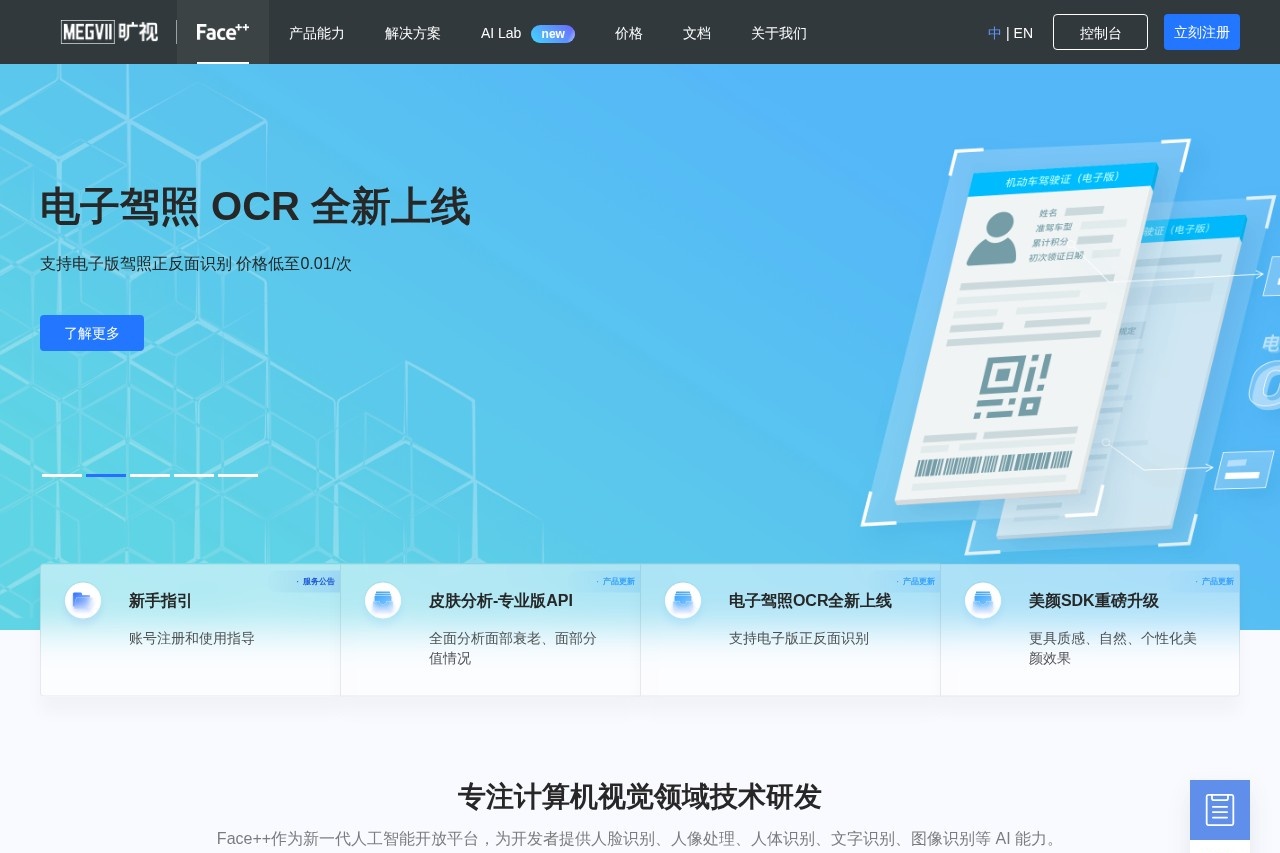The width and height of the screenshot is (1280, 853).
Task: Click the text 支持电子版驾照正反面识别 价格低至0.01/次
Action: click(196, 264)
